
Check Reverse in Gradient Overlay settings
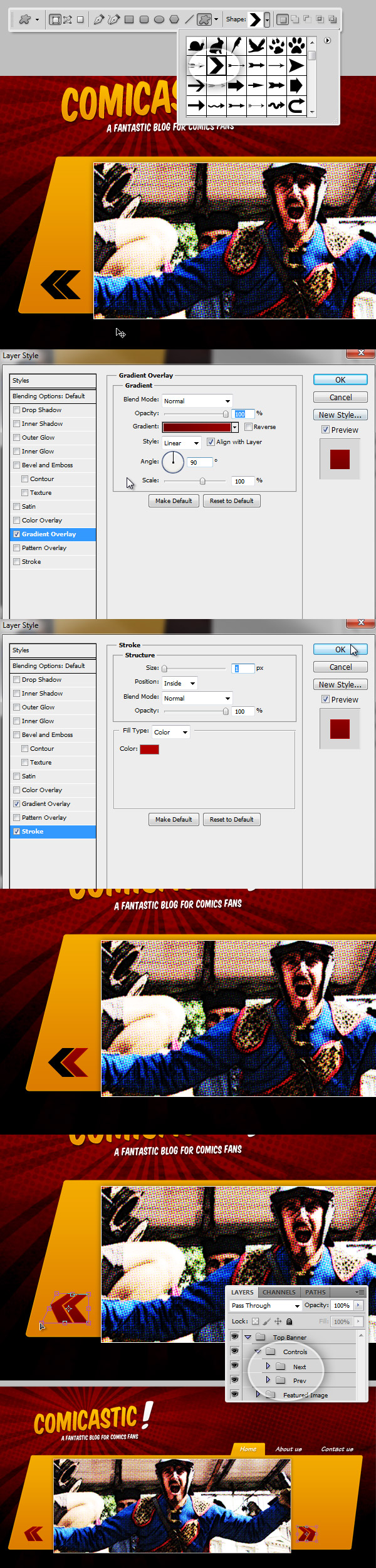pyautogui.click(x=248, y=426)
